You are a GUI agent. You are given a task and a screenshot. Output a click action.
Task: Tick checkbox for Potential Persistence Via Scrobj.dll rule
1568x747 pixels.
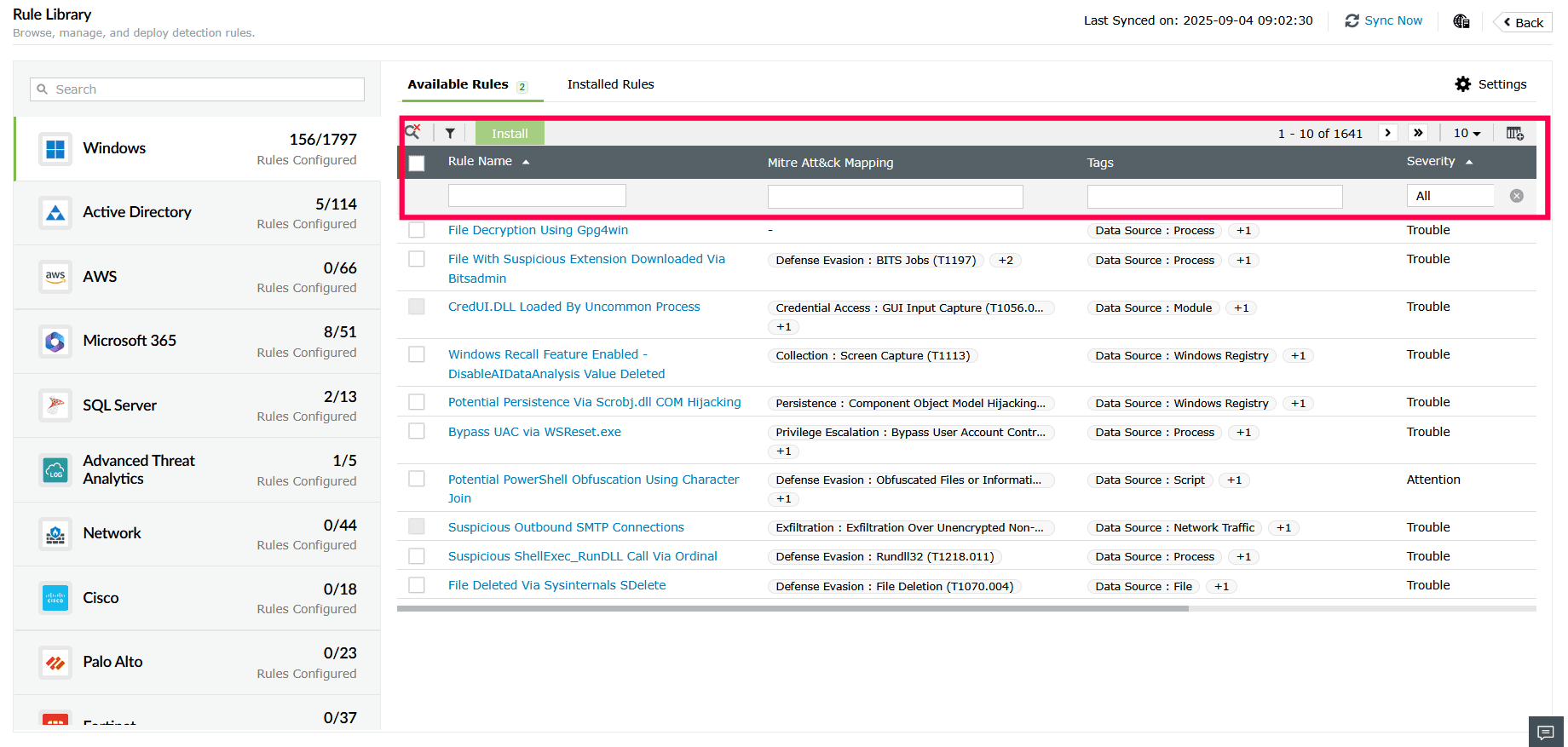pyautogui.click(x=417, y=402)
